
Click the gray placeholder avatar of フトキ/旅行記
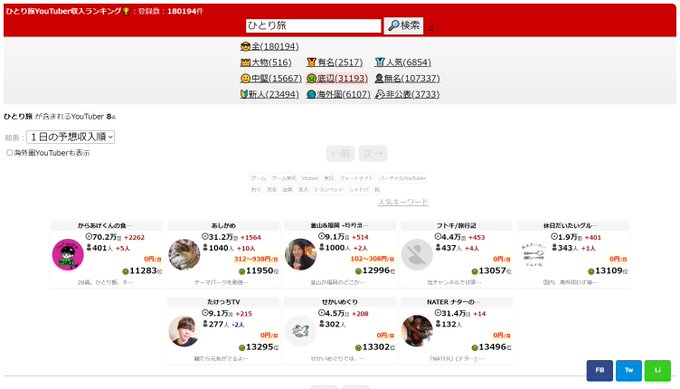417,255
